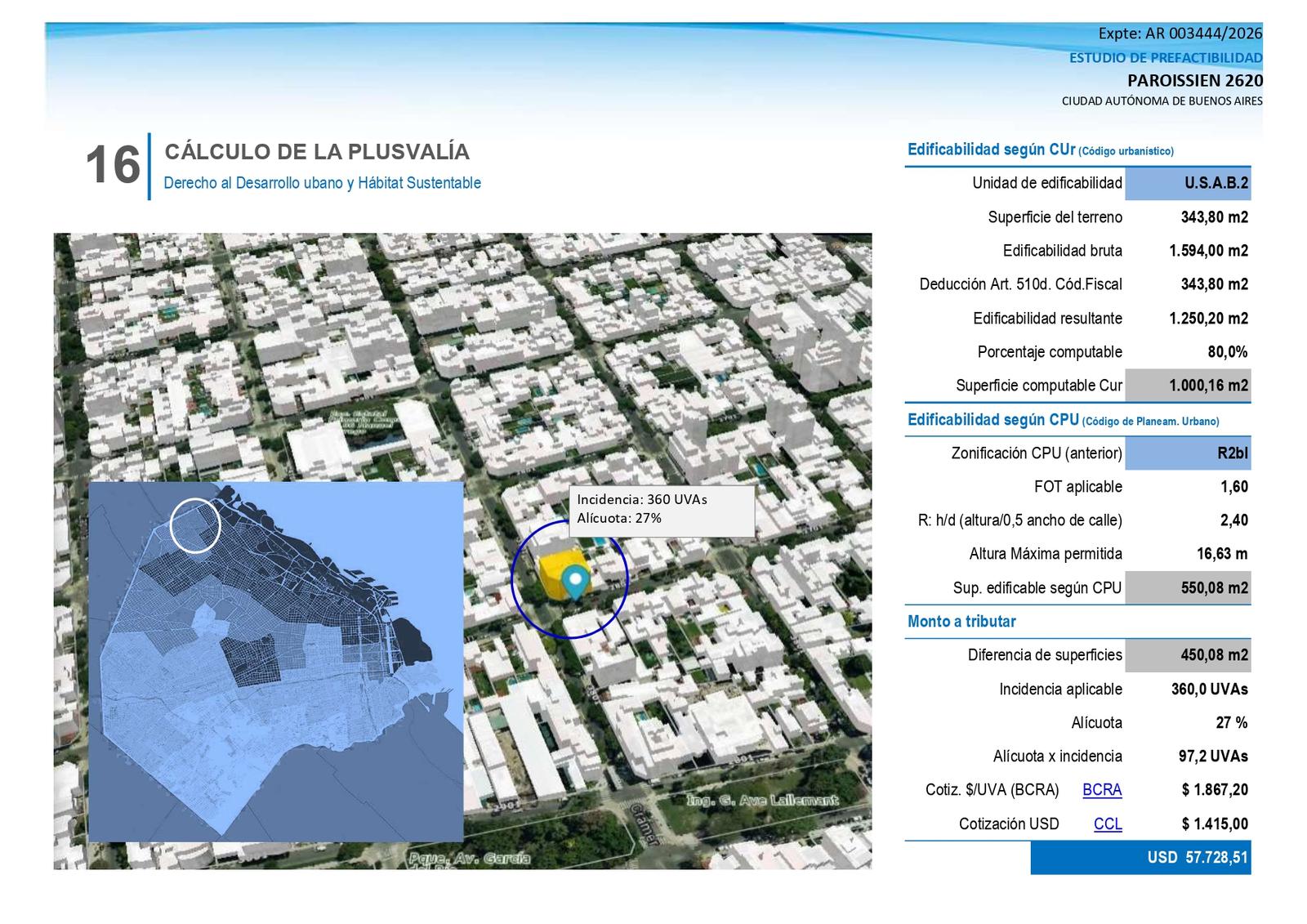The width and height of the screenshot is (1307, 924).
Task: Click the Buenos Aires inset map thumbnail
Action: pos(276,662)
